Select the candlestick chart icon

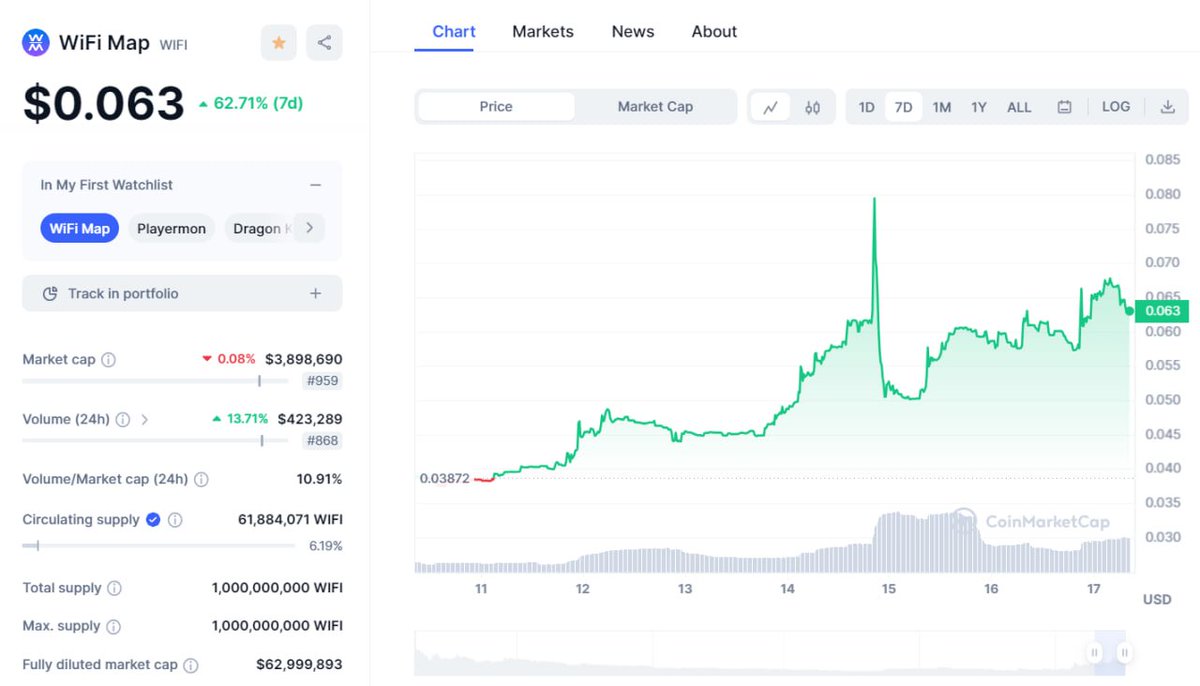[x=812, y=106]
